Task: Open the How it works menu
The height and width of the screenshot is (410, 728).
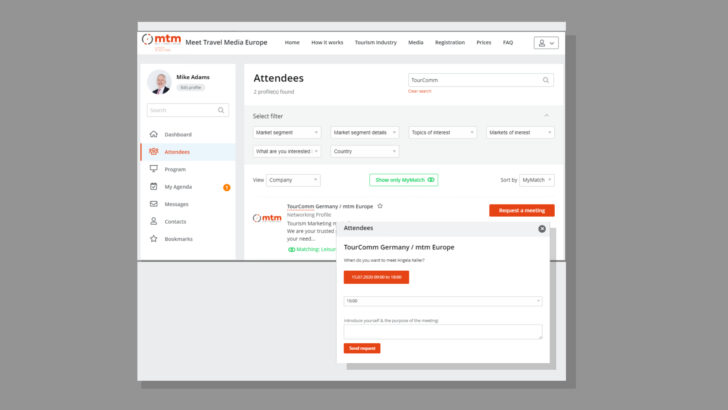Action: click(327, 43)
